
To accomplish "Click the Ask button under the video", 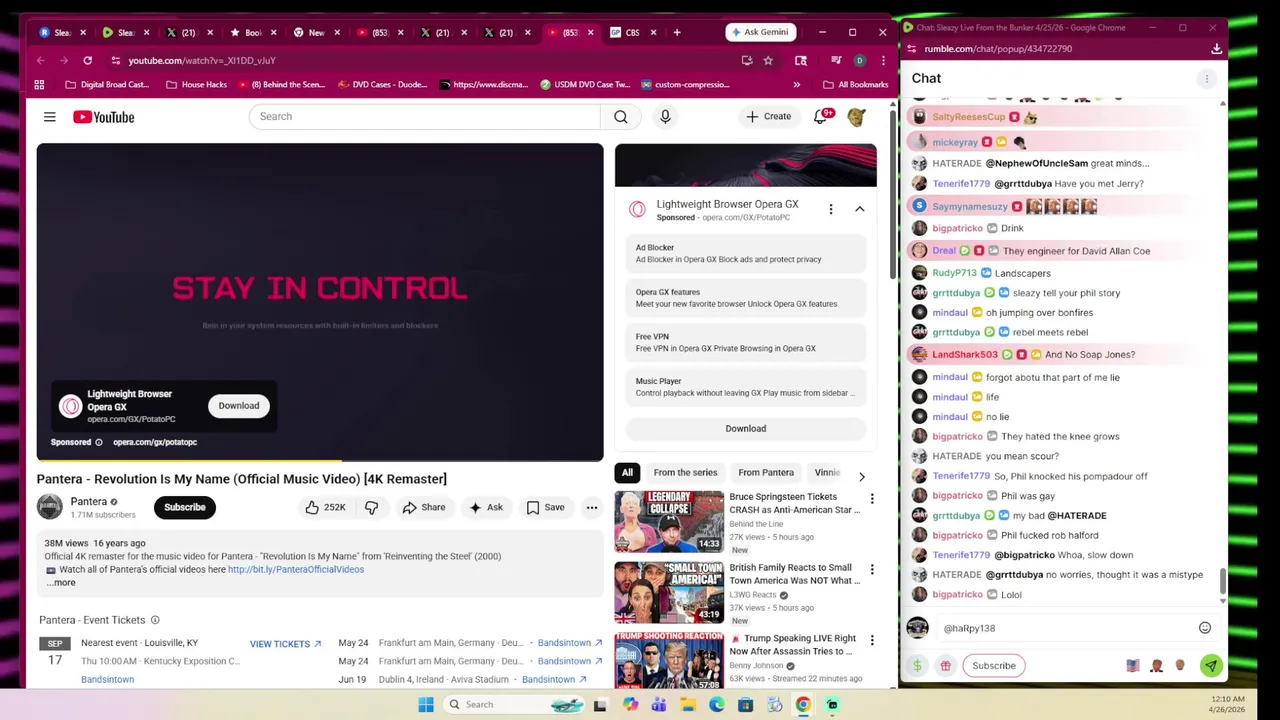I will click(x=486, y=507).
